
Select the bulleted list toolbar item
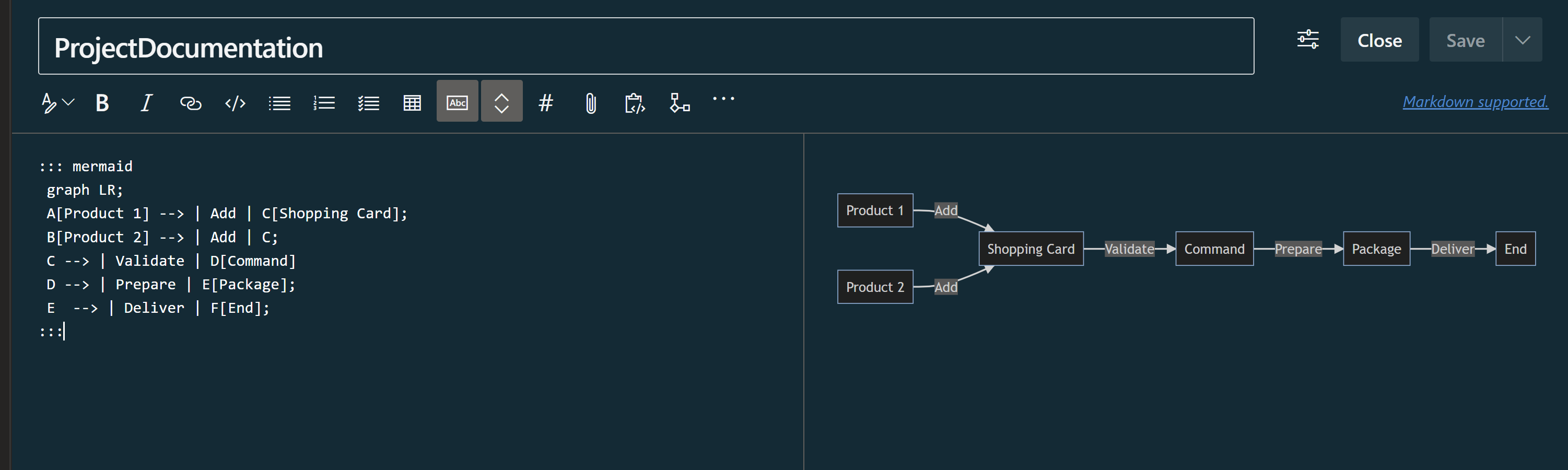pos(279,102)
